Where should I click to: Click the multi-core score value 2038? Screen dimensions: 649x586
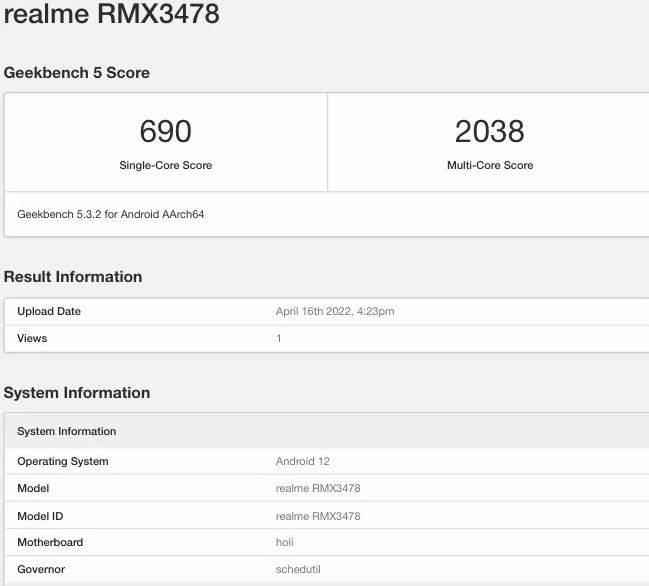(490, 131)
